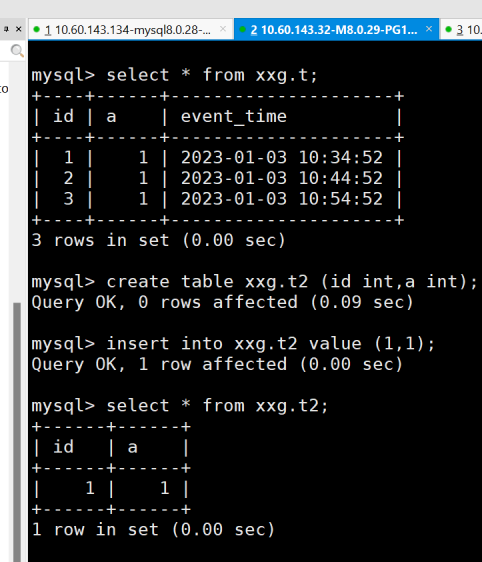Close the 10.60.143.134-mysql8.0.28 tab

(x=223, y=29)
